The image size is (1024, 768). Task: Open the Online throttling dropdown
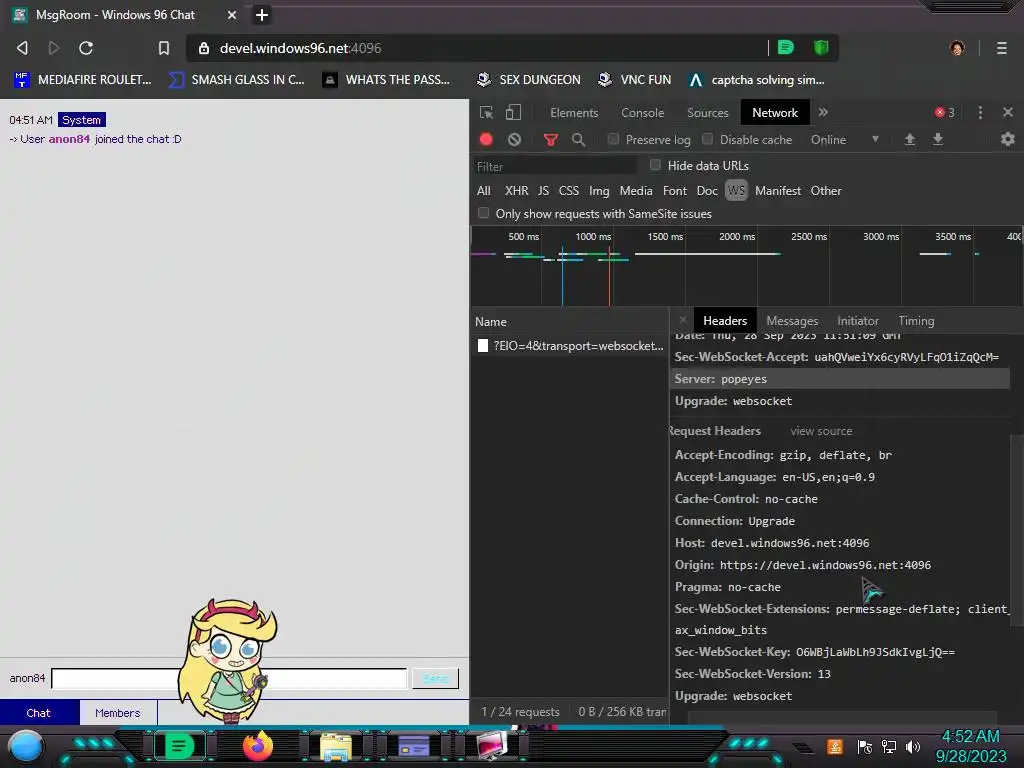tap(844, 139)
